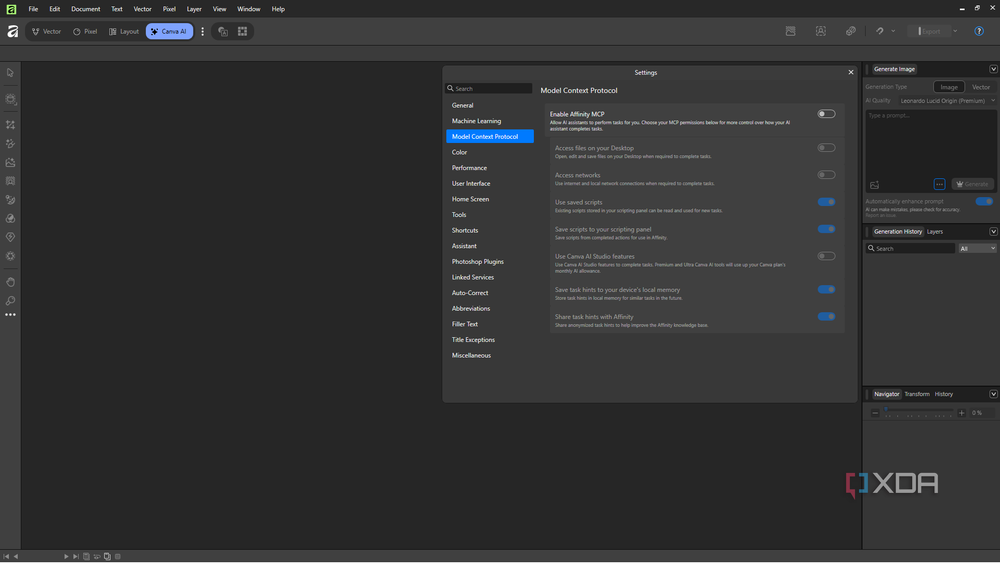Toggle Automatically enhance prompt switch
Screen dimensions: 1000x563
point(984,201)
